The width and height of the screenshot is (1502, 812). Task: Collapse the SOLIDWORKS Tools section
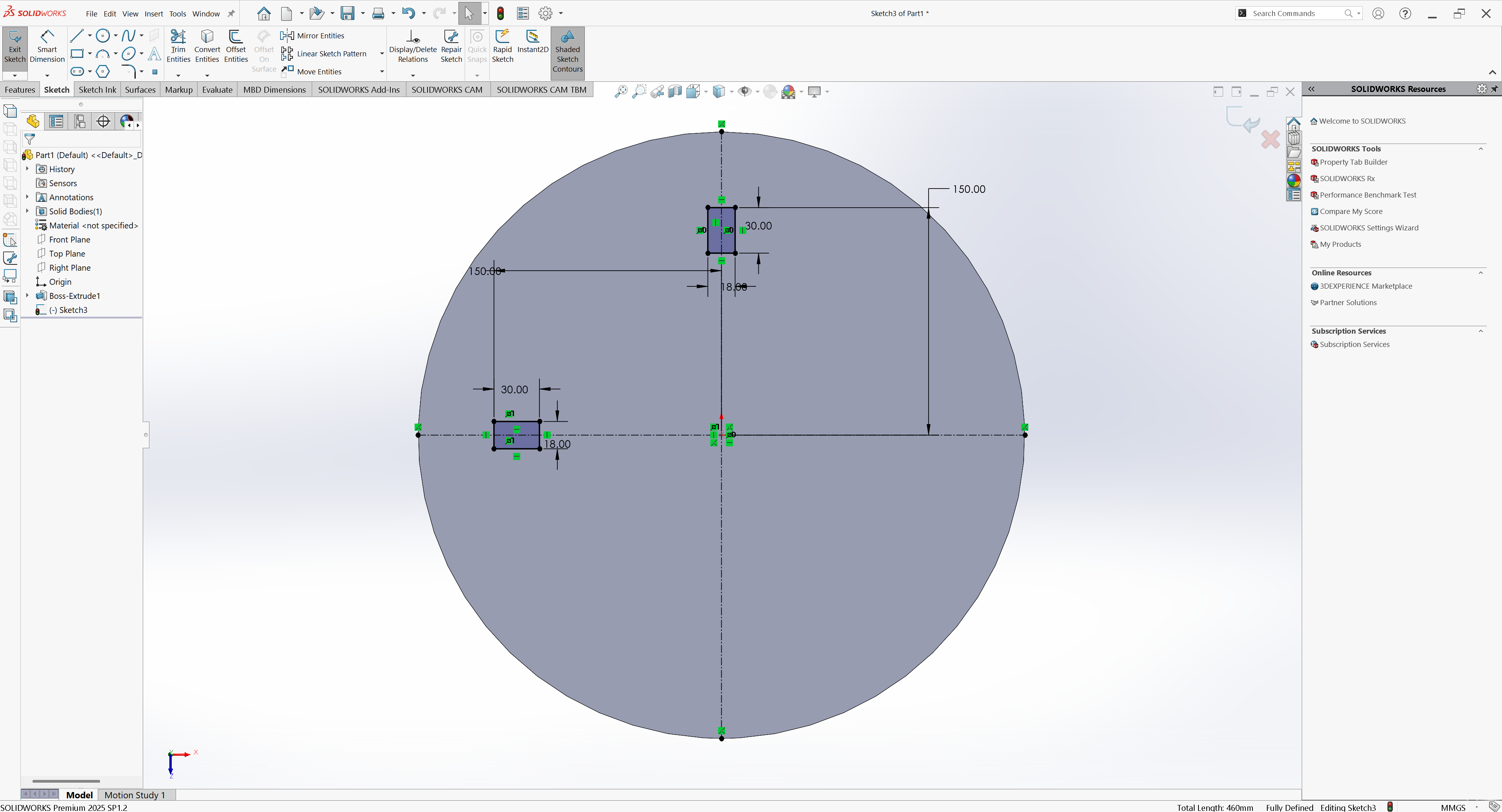point(1480,149)
